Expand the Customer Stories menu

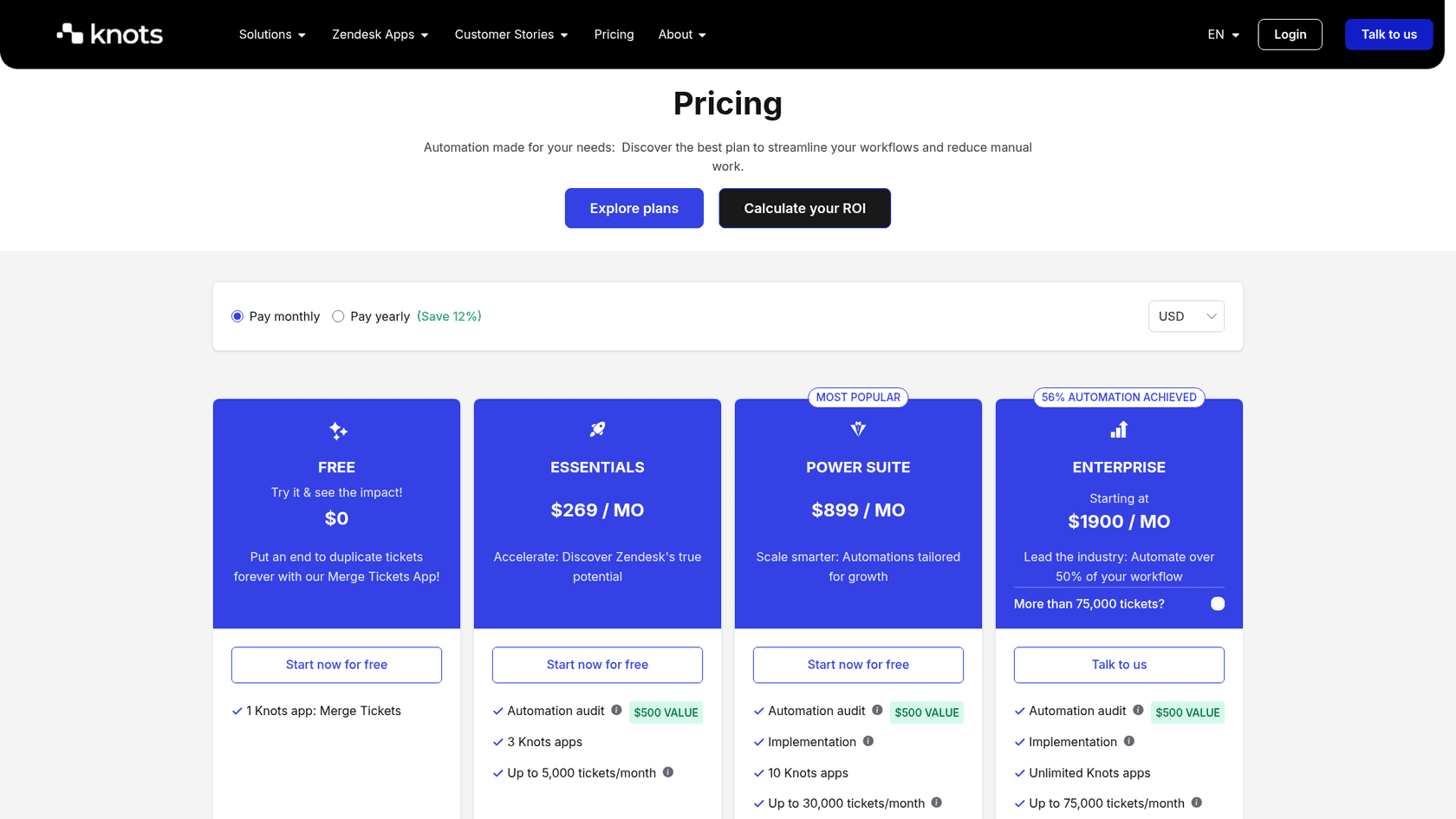tap(511, 35)
